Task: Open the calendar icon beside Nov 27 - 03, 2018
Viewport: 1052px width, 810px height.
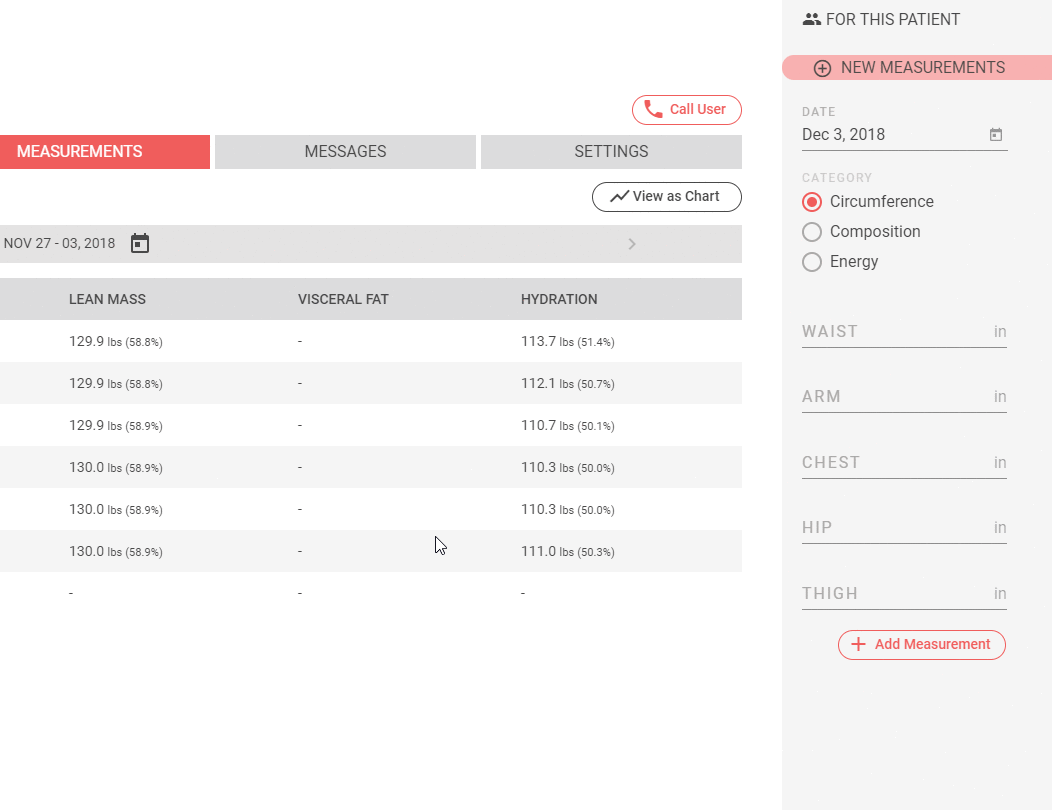Action: point(140,243)
